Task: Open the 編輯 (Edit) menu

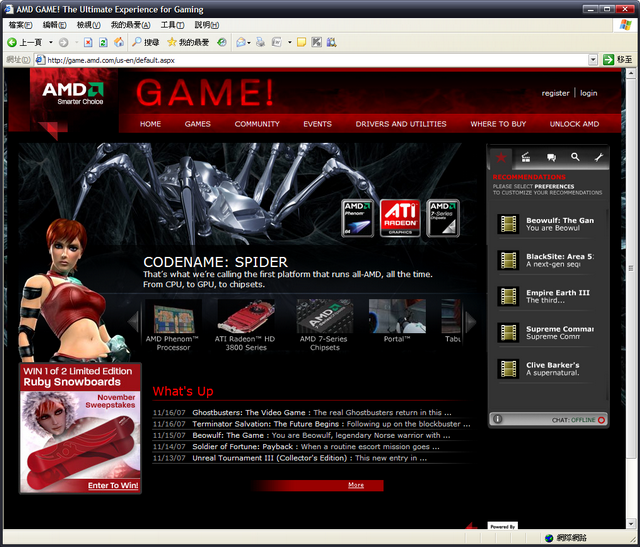Action: 55,25
